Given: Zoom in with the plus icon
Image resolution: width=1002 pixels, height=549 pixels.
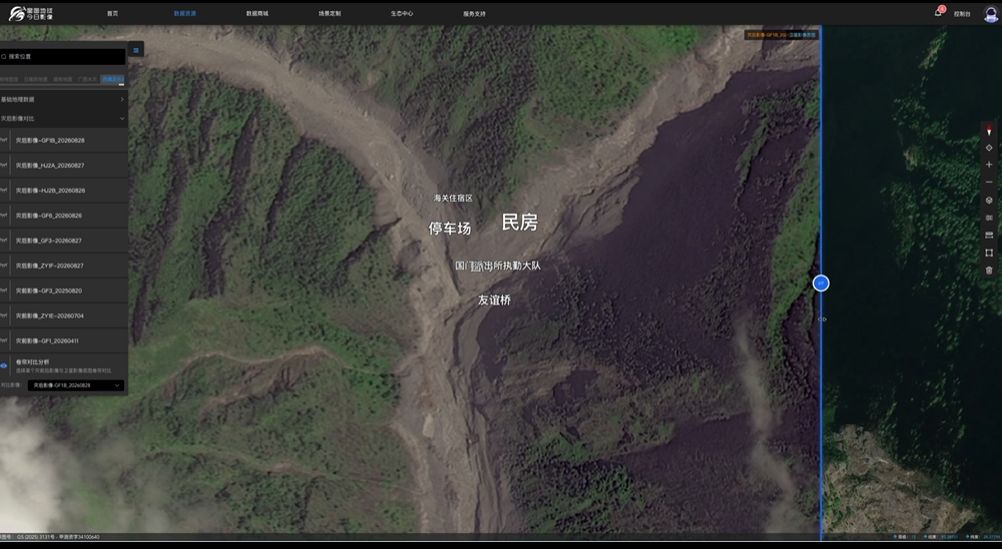Looking at the screenshot, I should click(x=989, y=165).
